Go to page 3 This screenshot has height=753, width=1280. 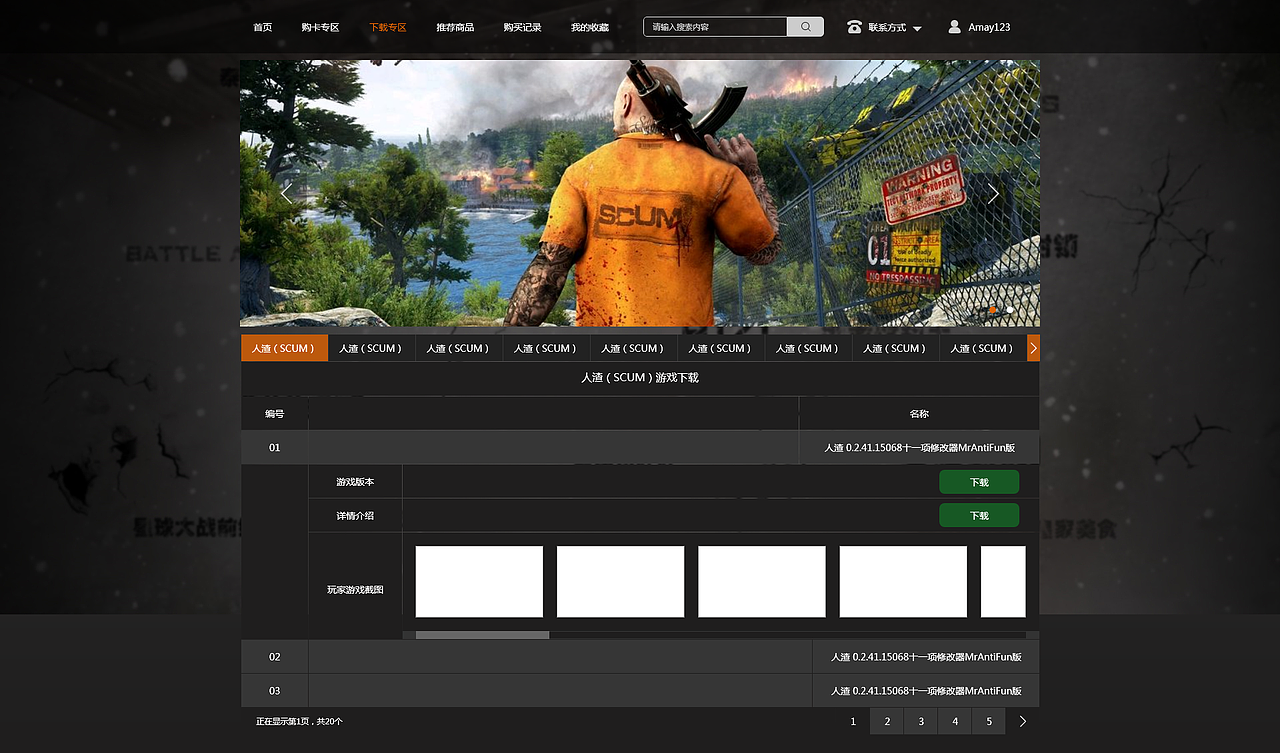tap(921, 721)
